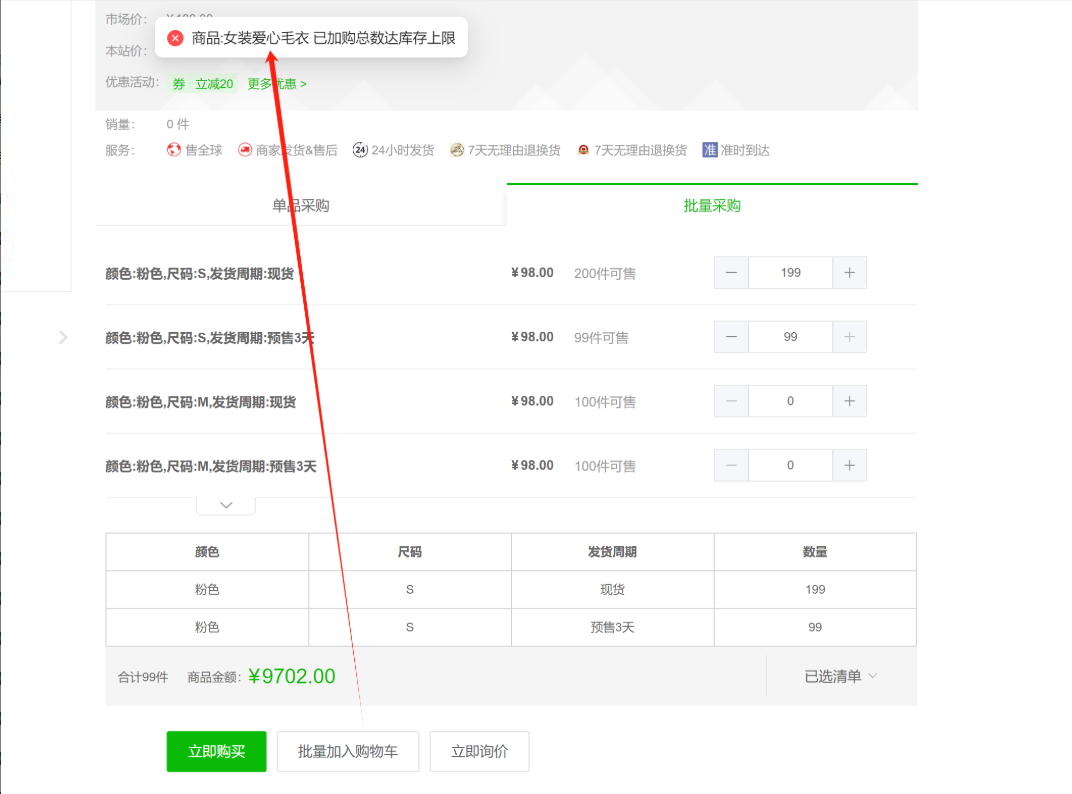The height and width of the screenshot is (794, 1072).
Task: Click the total amount ¥9702.00
Action: [291, 676]
